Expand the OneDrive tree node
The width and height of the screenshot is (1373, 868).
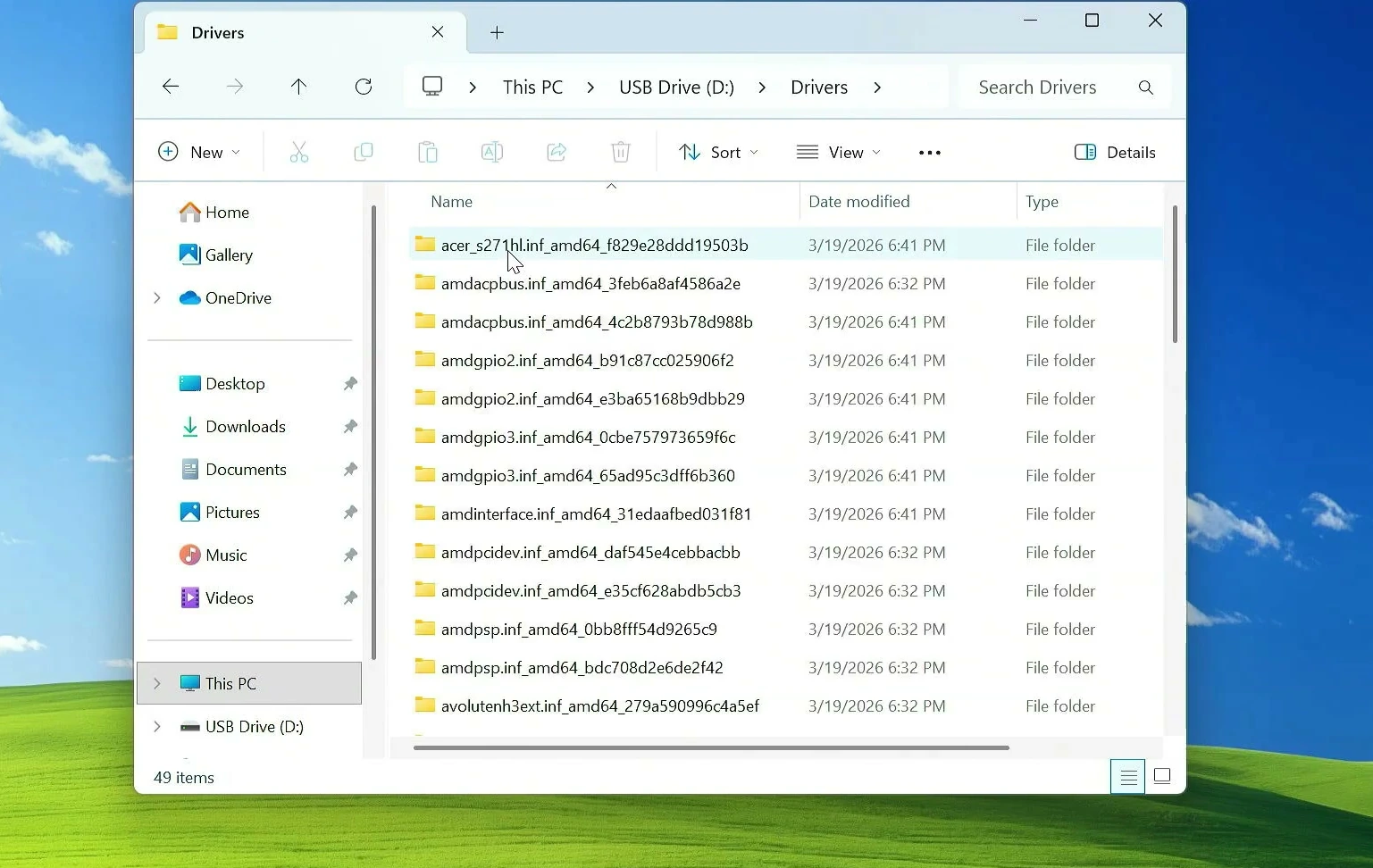click(157, 298)
